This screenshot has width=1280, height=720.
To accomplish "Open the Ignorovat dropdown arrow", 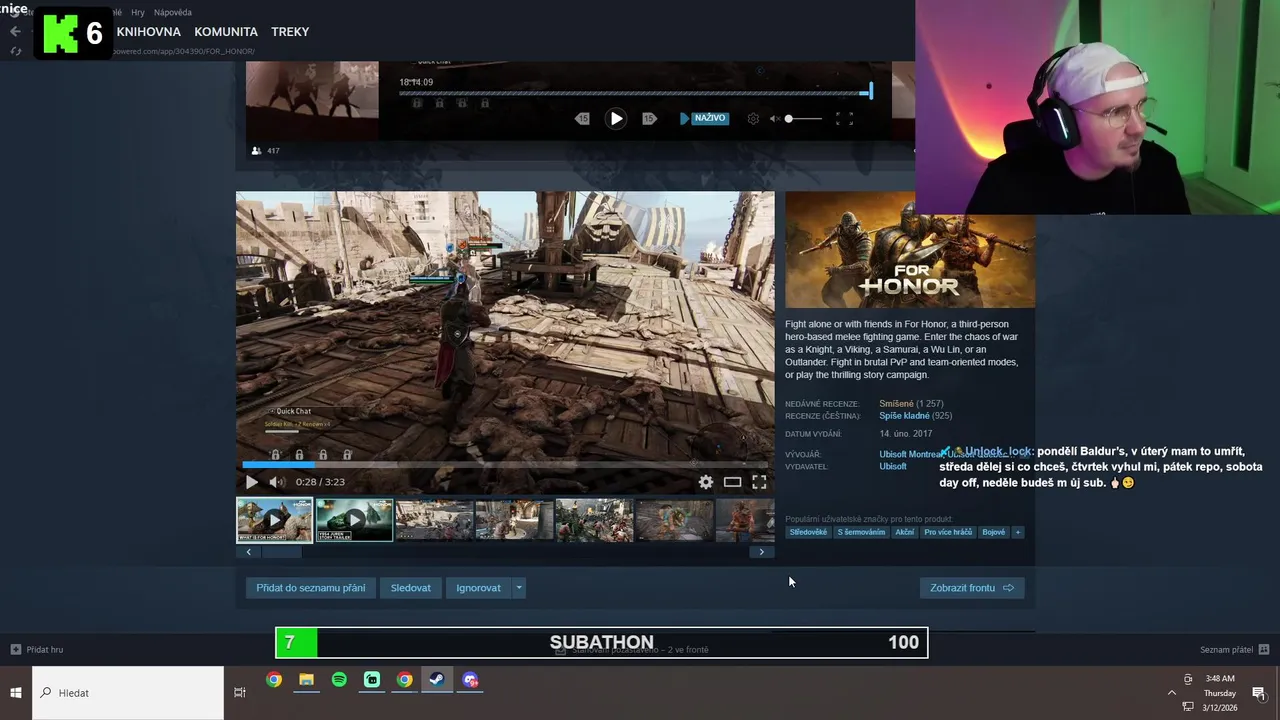I will 518,588.
